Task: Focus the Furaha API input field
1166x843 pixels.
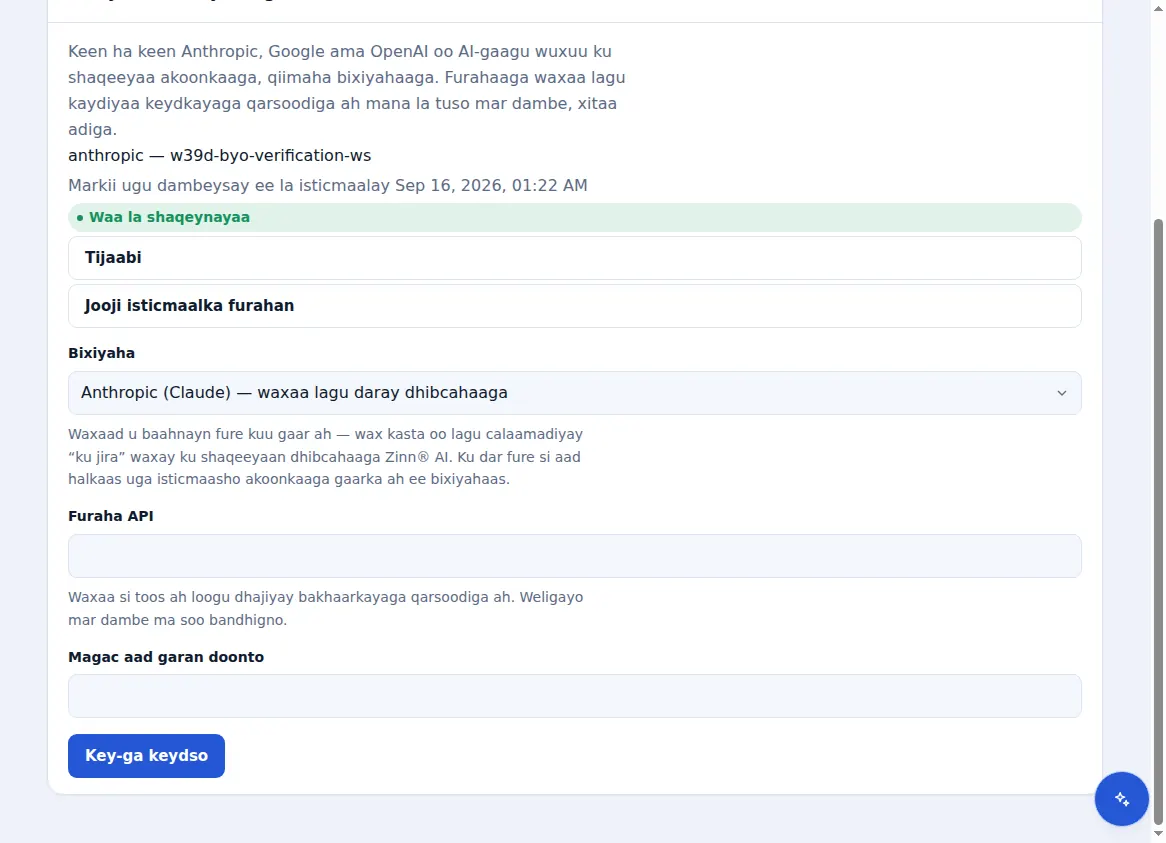Action: click(574, 556)
